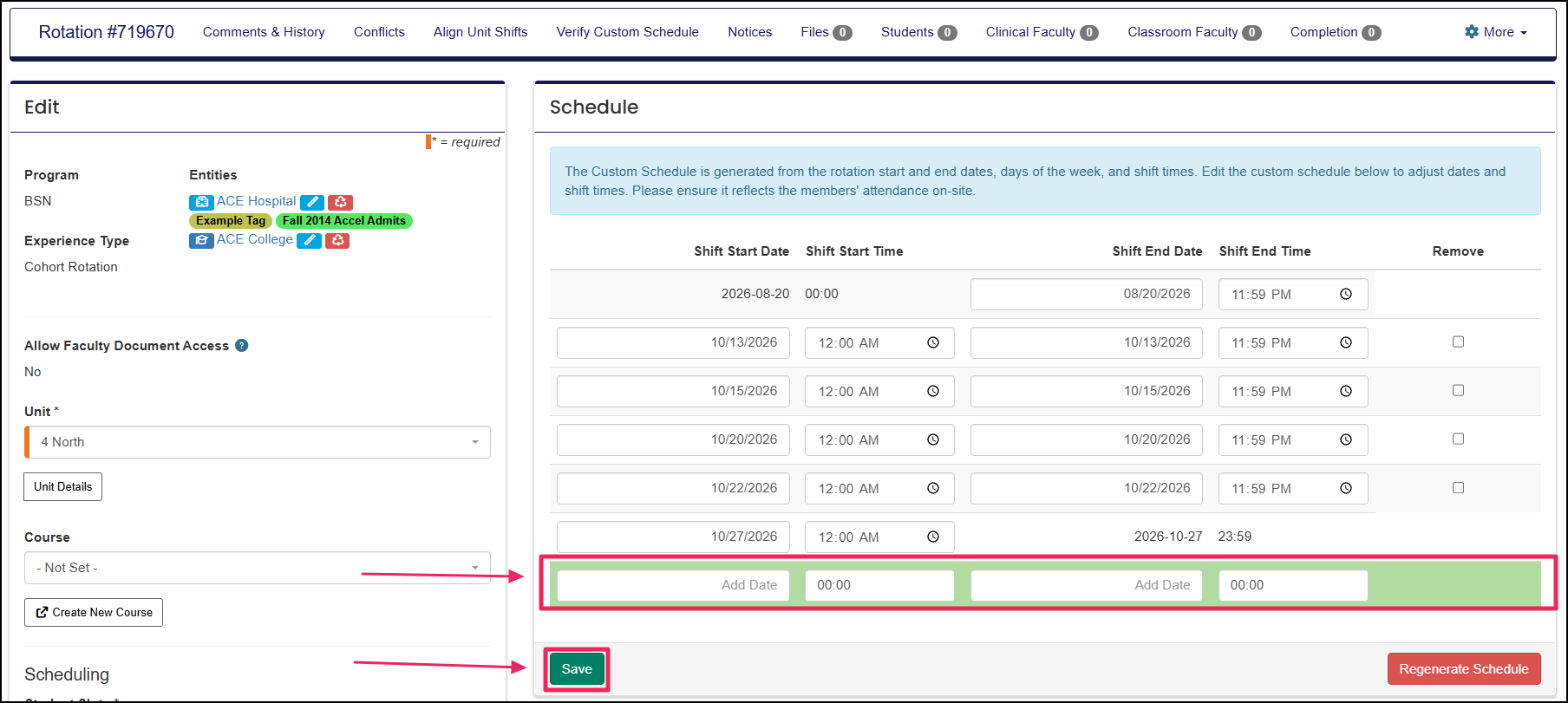
Task: Open Unit Details
Action: pos(62,487)
